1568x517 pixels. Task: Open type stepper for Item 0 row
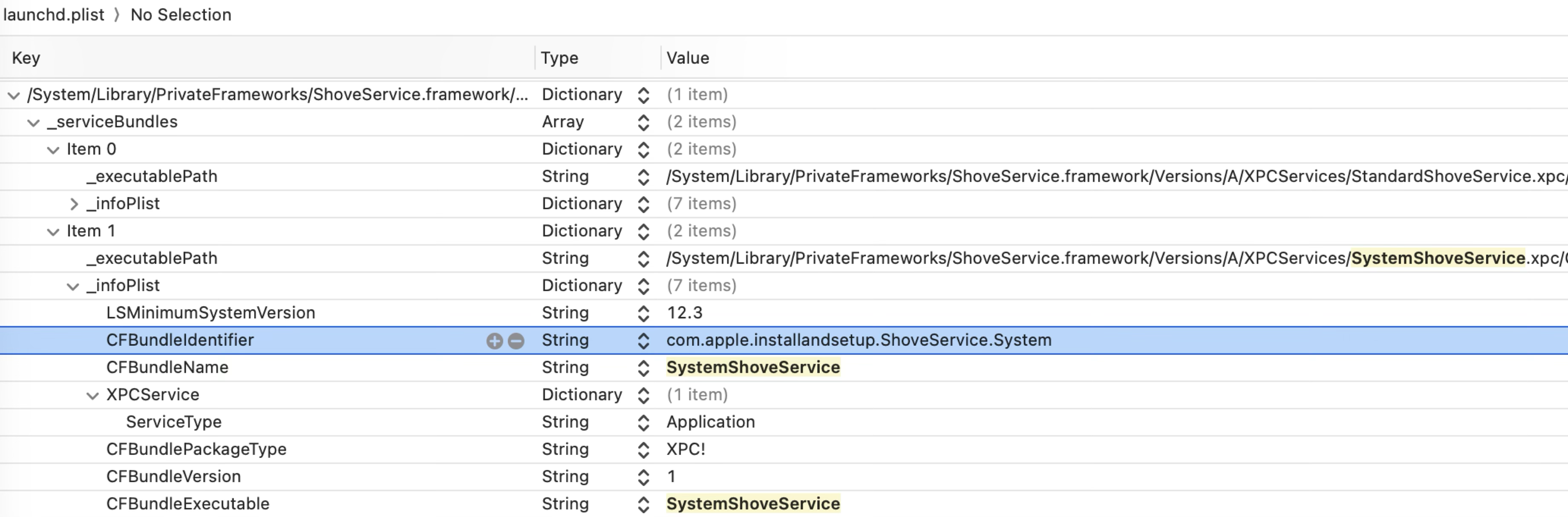(643, 149)
